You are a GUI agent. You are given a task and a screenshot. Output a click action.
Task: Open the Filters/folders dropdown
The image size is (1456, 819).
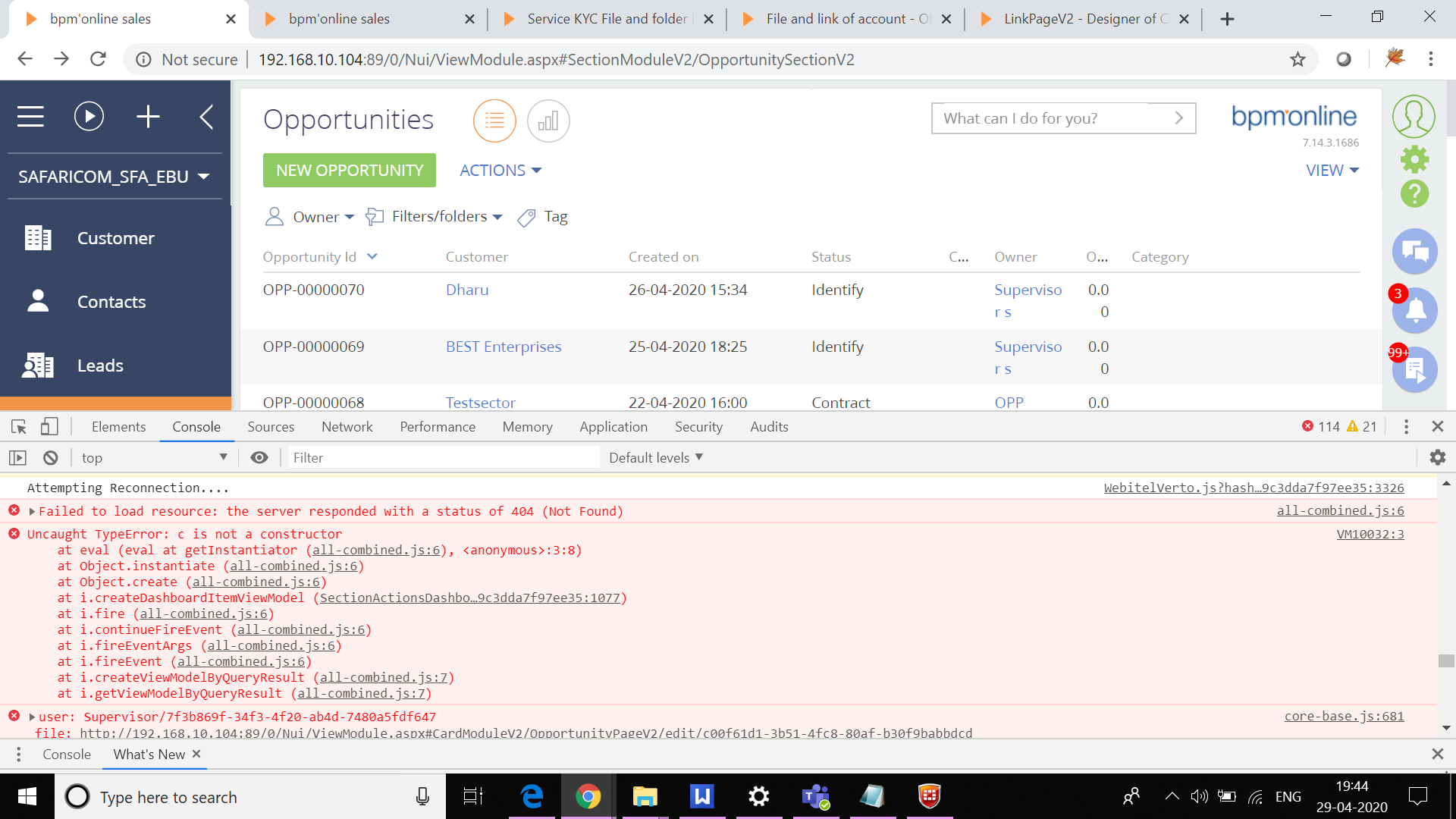(434, 217)
